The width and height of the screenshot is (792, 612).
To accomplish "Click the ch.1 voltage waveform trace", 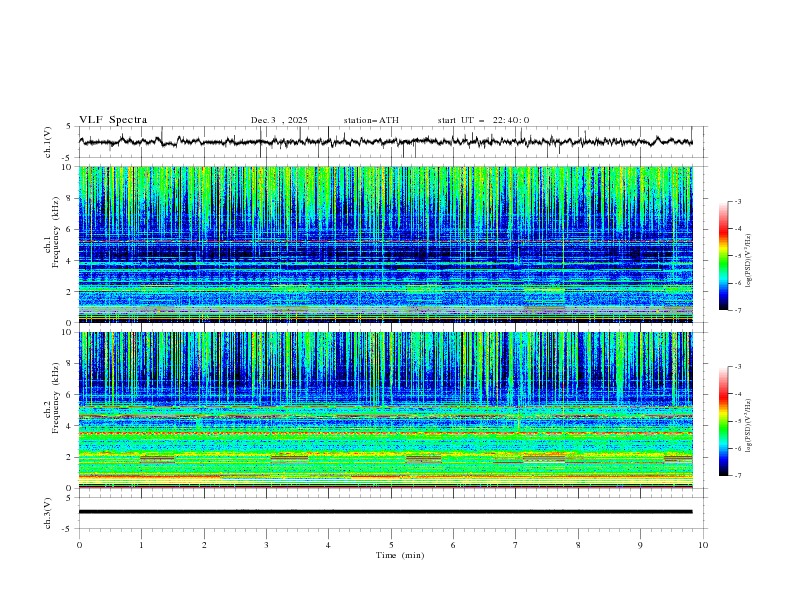I will click(385, 142).
